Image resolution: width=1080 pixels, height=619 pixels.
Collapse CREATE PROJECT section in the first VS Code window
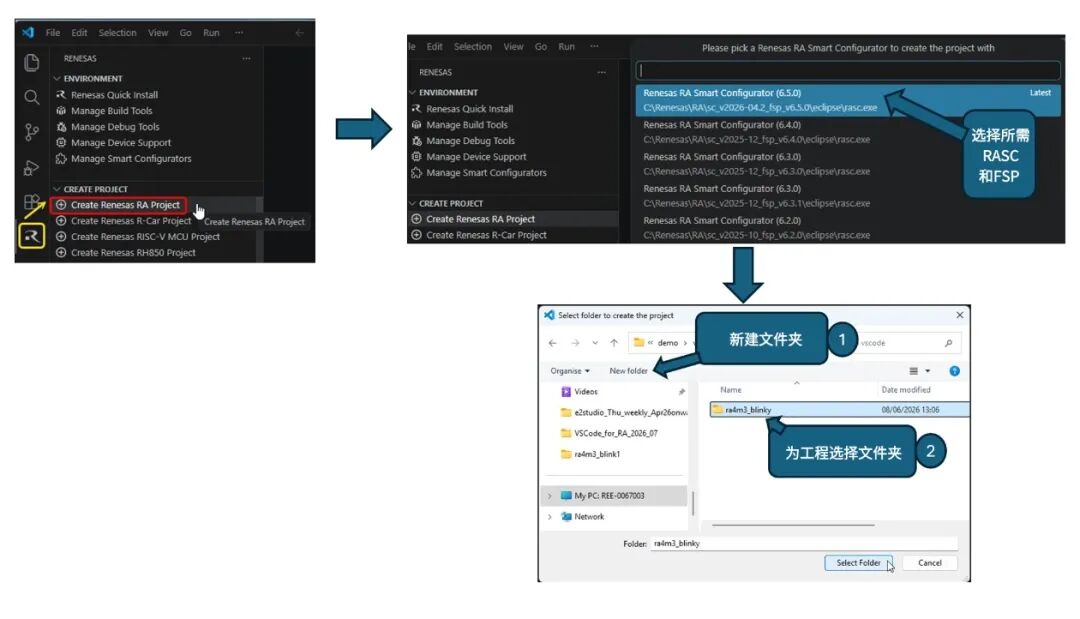click(x=57, y=189)
